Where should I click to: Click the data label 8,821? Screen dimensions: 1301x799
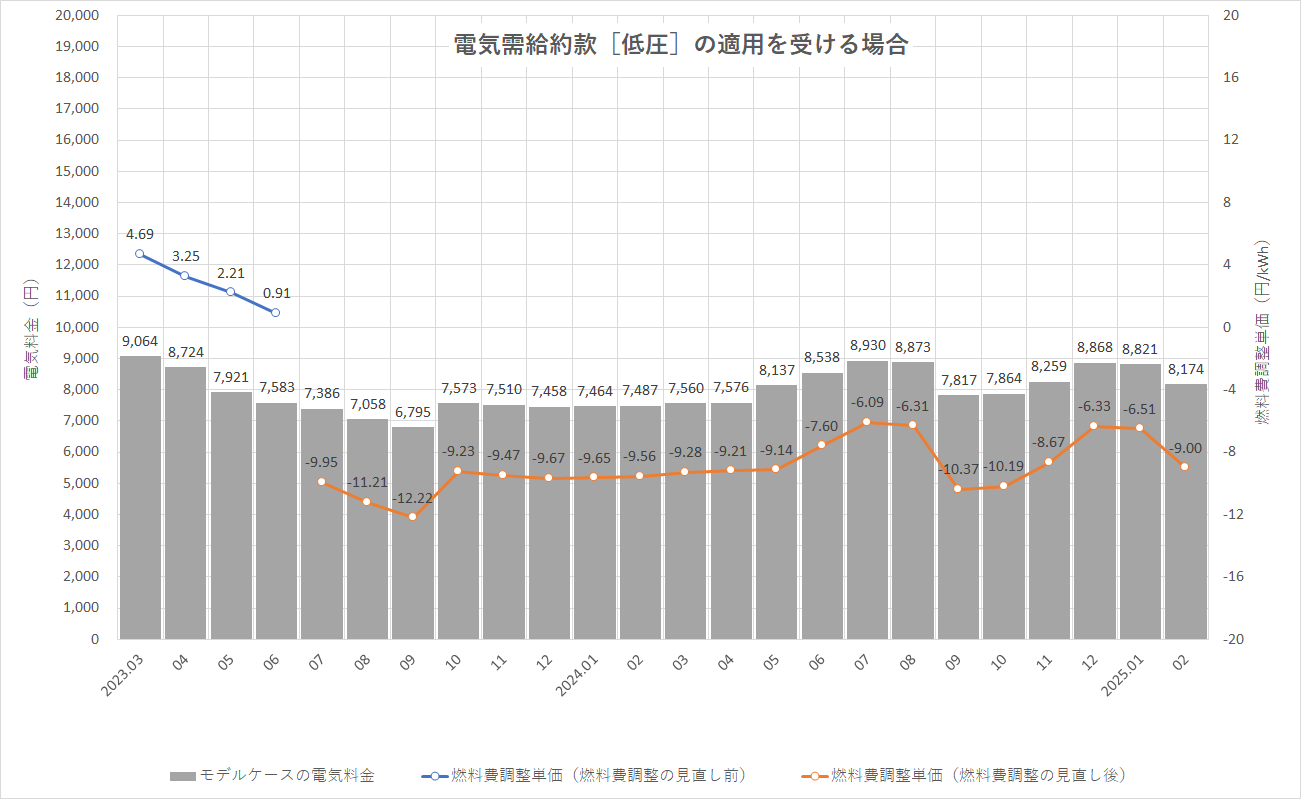1139,349
